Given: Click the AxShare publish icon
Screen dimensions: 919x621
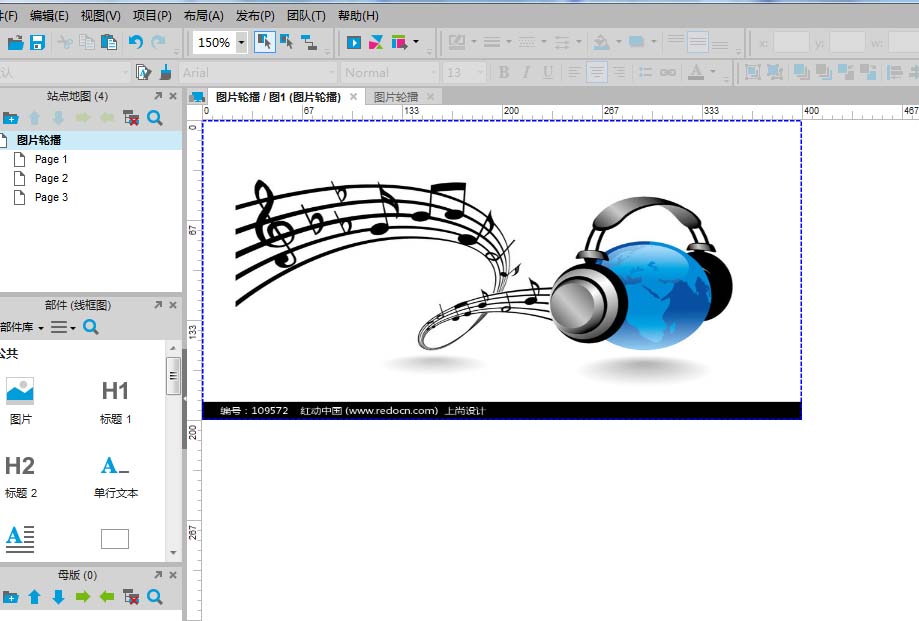Looking at the screenshot, I should (376, 42).
